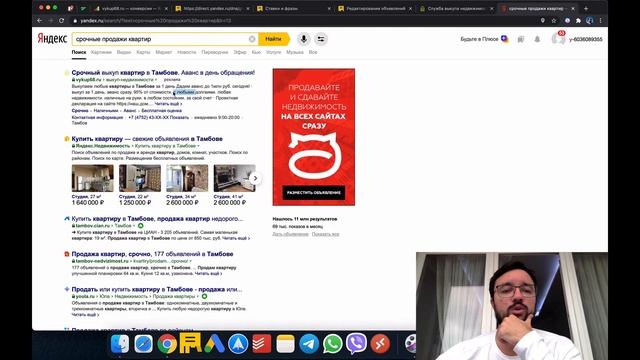Image resolution: width=640 pixels, height=360 pixels.
Task: Click Показать все link under the banner
Action: click(325, 234)
